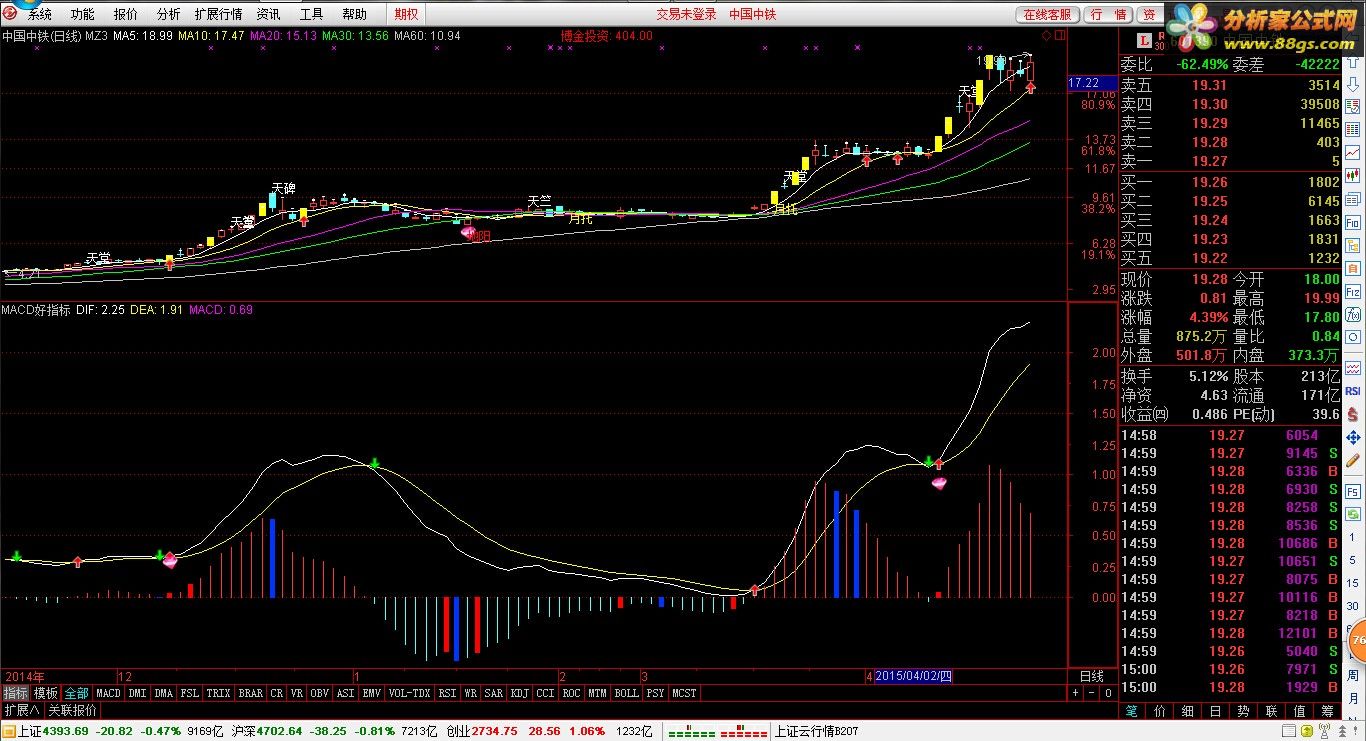Click the Fiz icon in right toolbar
The width and height of the screenshot is (1366, 741).
(x=1353, y=291)
